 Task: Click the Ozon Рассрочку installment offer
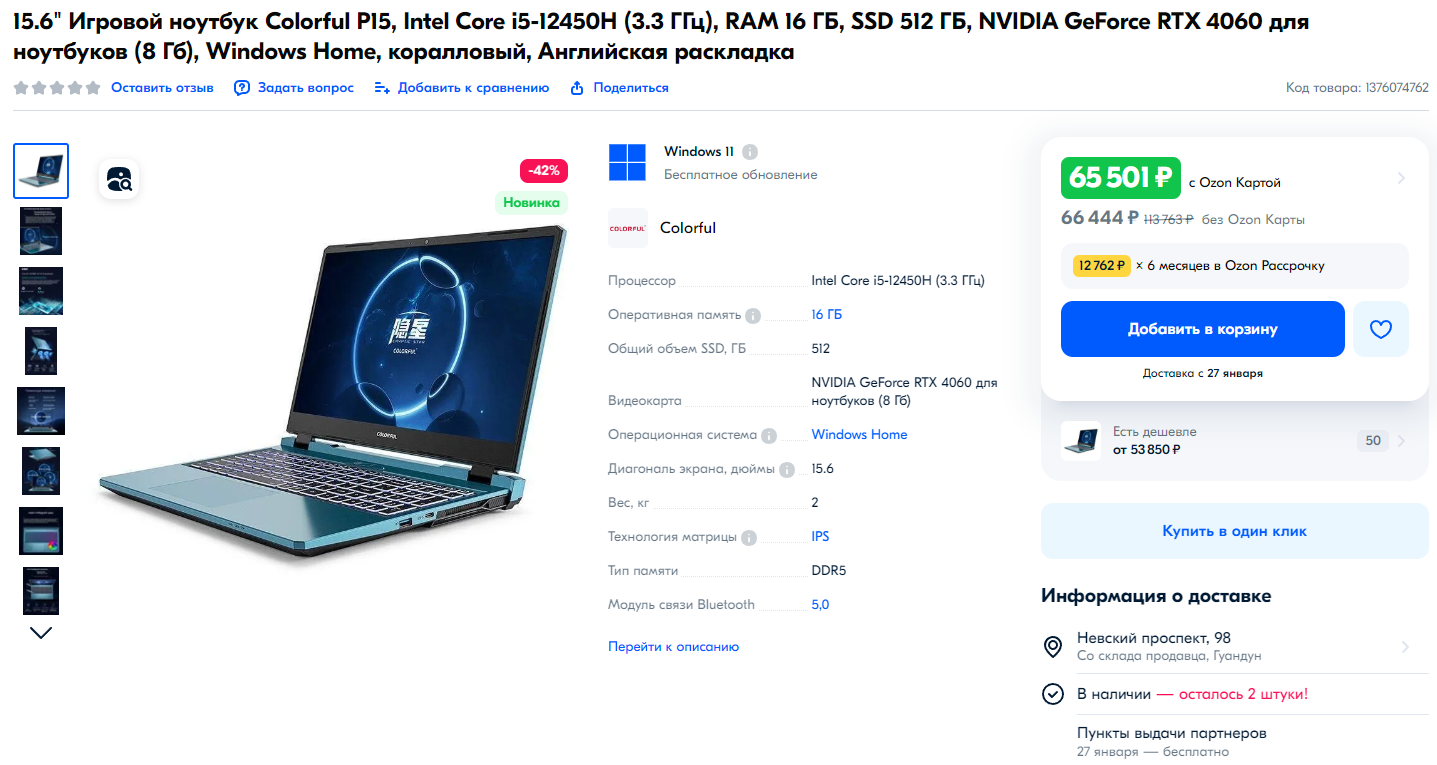(1235, 266)
